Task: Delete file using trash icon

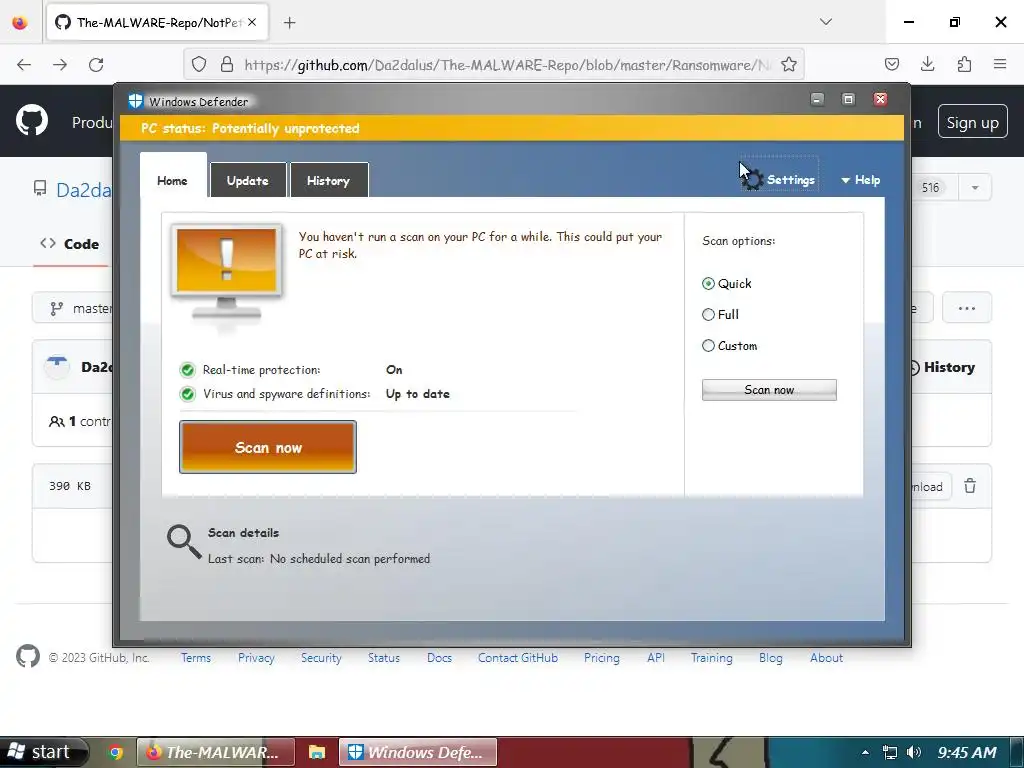Action: [x=970, y=486]
